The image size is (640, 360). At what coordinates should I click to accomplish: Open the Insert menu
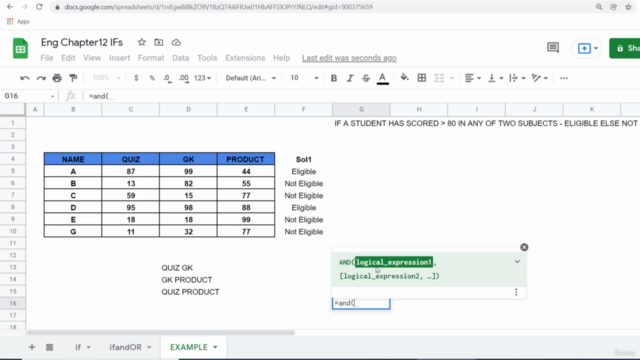click(119, 58)
